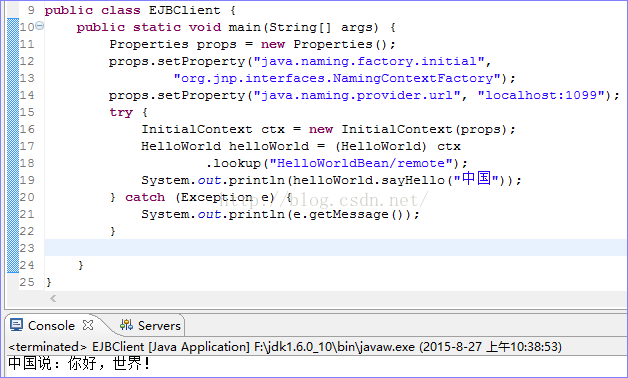Image resolution: width=628 pixels, height=378 pixels.
Task: Click line number 16 in gutter
Action: tap(27, 129)
